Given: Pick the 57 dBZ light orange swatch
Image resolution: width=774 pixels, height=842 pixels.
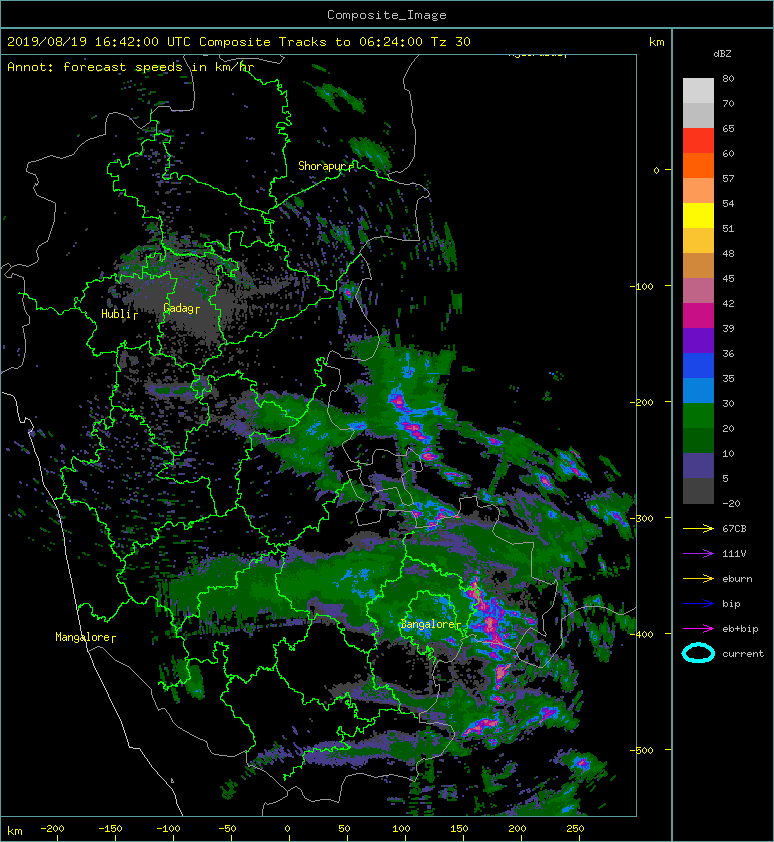Looking at the screenshot, I should click(698, 190).
